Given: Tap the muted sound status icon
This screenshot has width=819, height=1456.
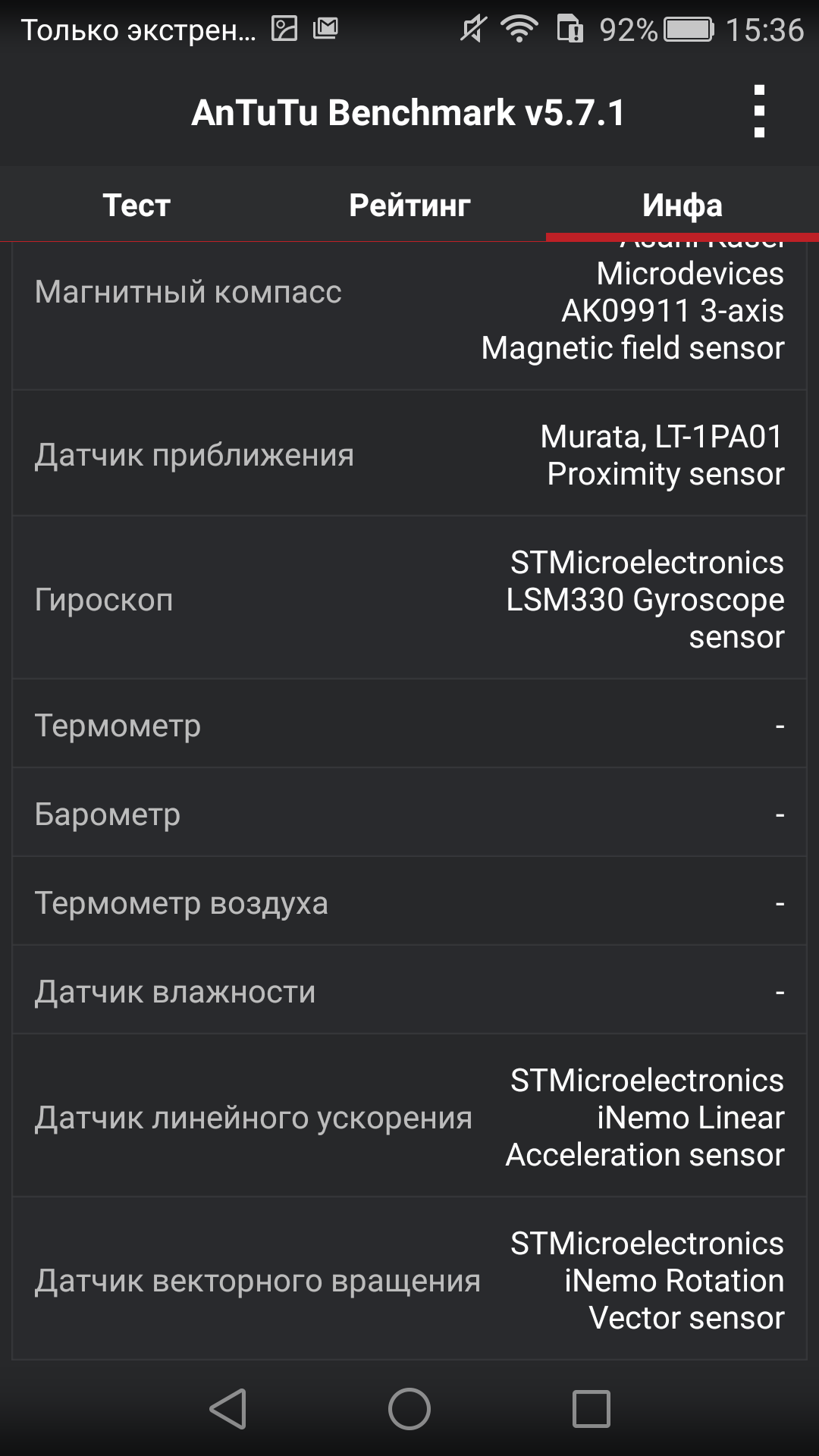Looking at the screenshot, I should [473, 30].
